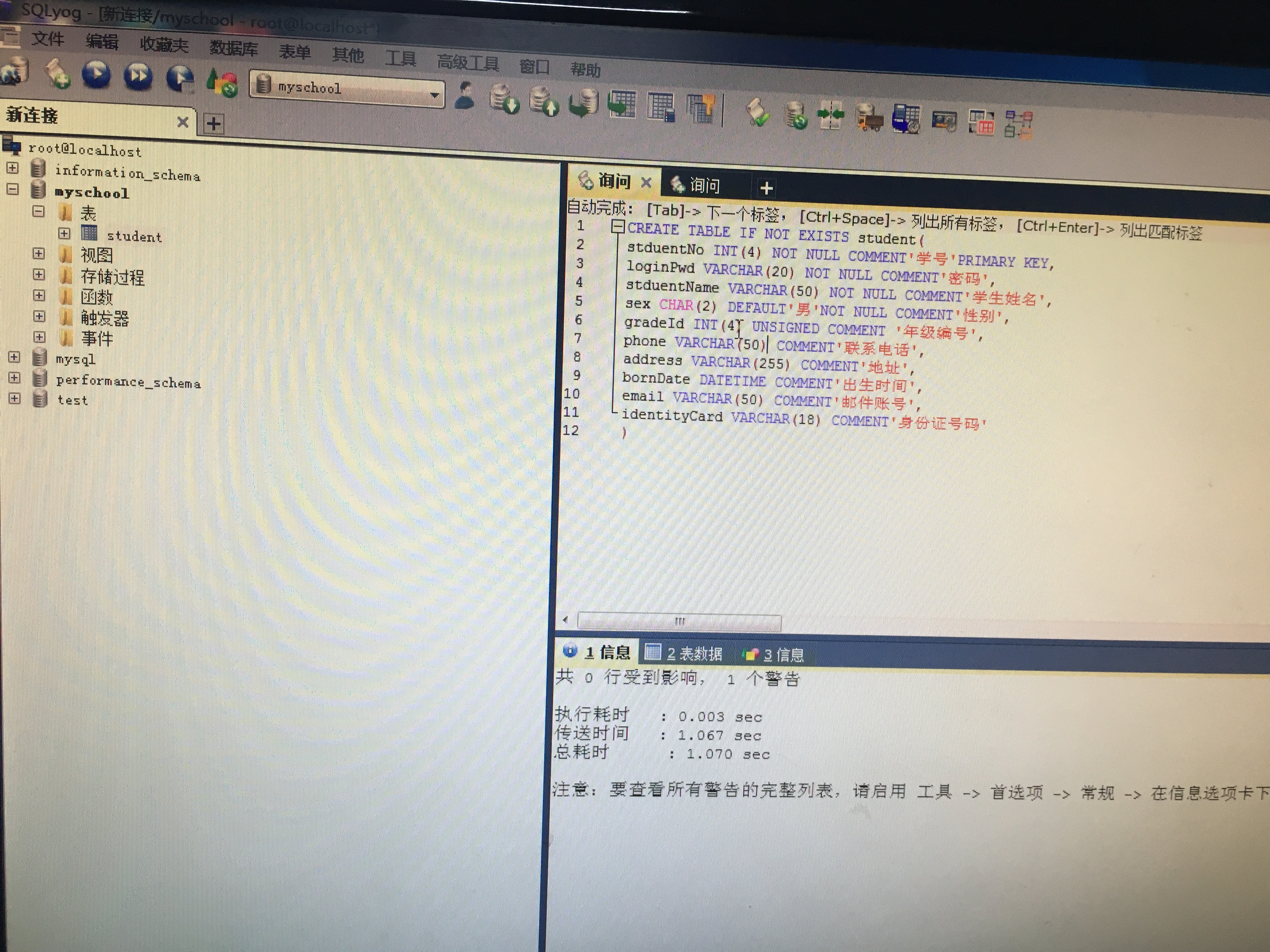This screenshot has width=1270, height=952.
Task: Click the export table data grid icon
Action: (622, 105)
